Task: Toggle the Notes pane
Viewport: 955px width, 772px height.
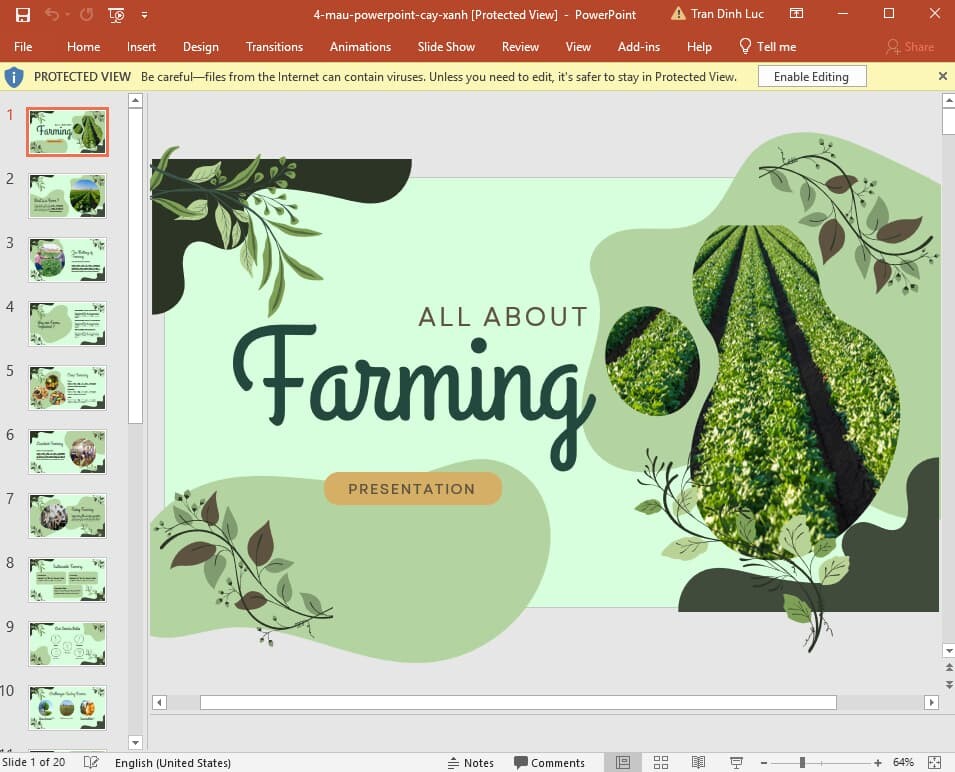Action: pyautogui.click(x=470, y=762)
